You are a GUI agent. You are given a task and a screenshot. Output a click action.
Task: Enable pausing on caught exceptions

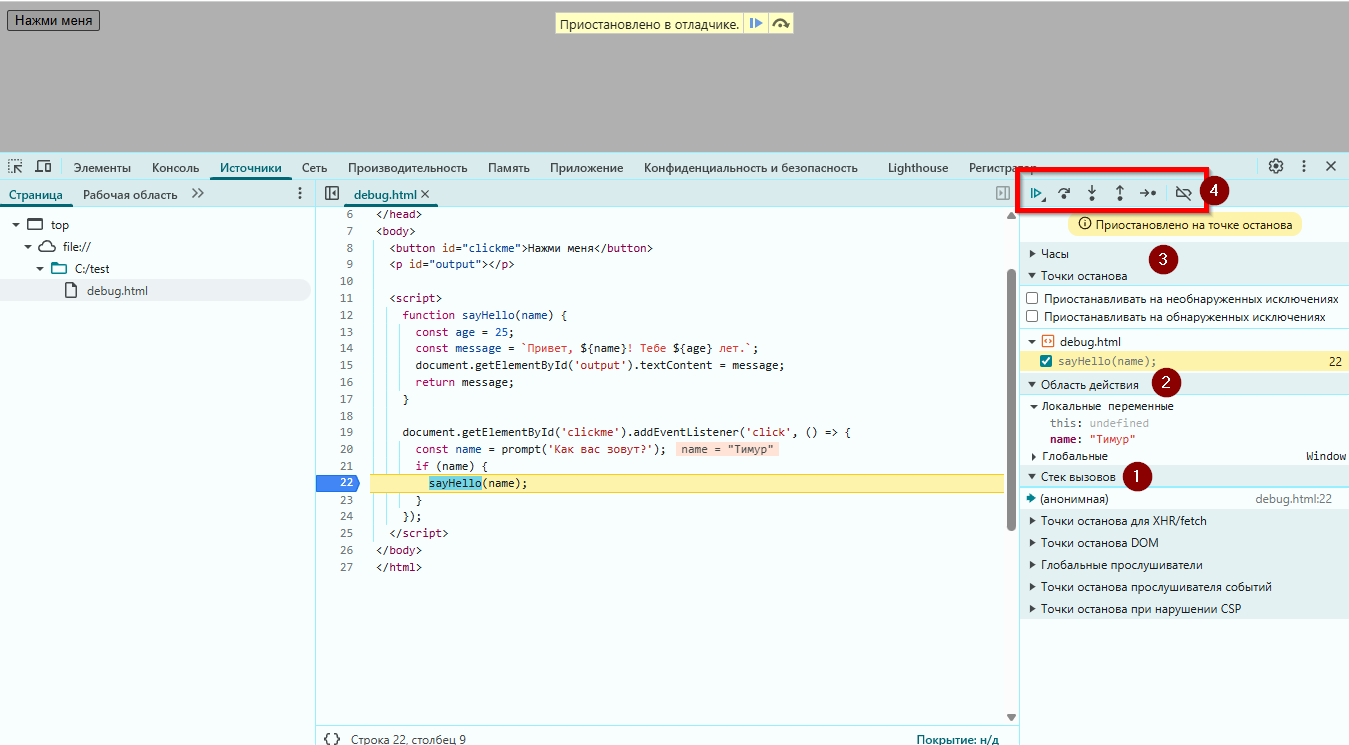pos(1032,317)
